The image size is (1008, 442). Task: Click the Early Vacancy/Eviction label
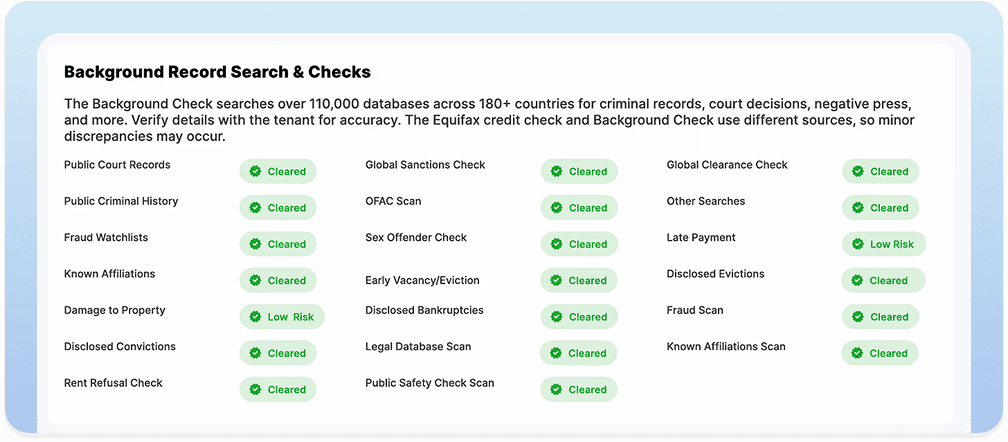(x=422, y=281)
